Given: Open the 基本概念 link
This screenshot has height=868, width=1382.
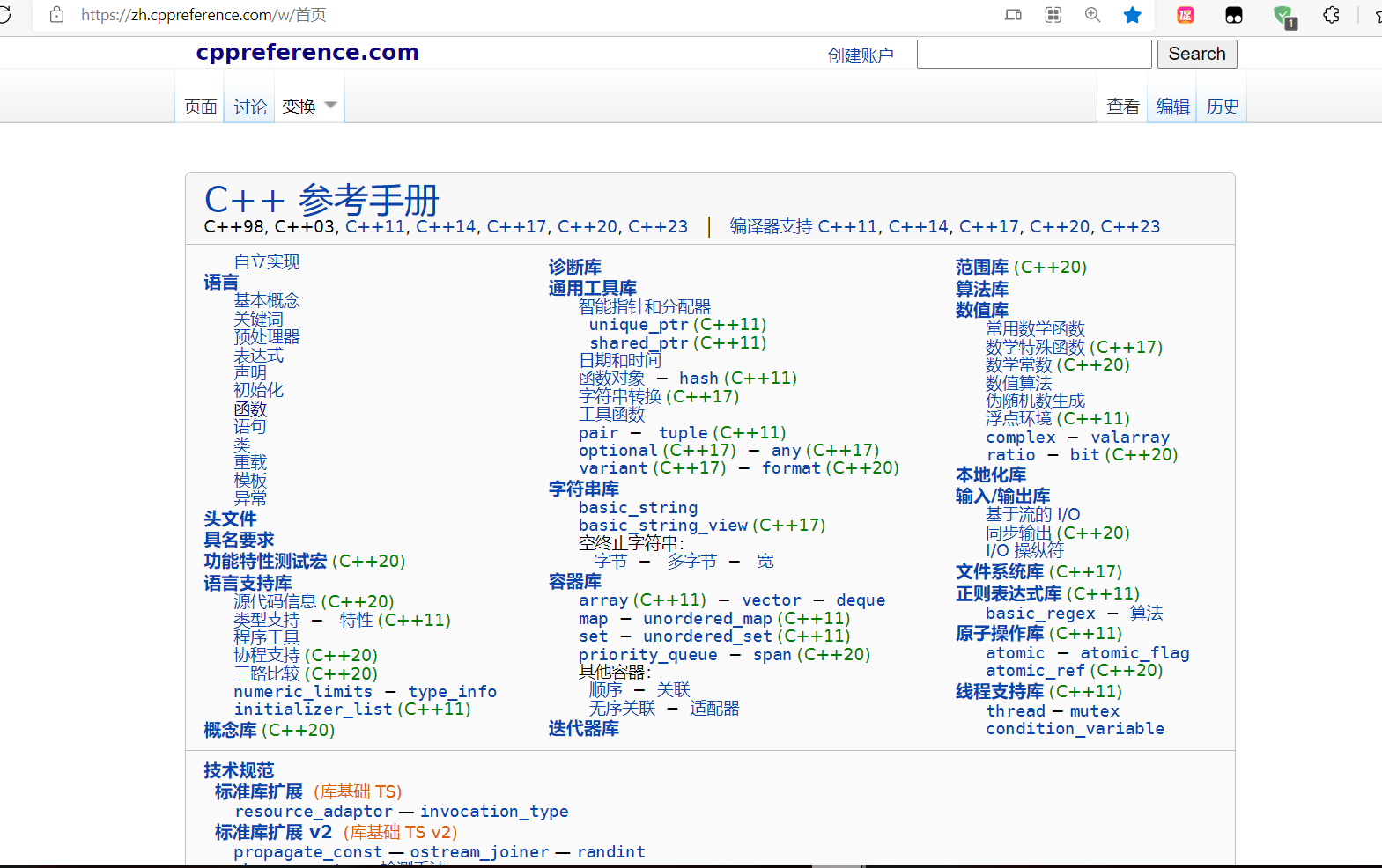Looking at the screenshot, I should (x=267, y=300).
